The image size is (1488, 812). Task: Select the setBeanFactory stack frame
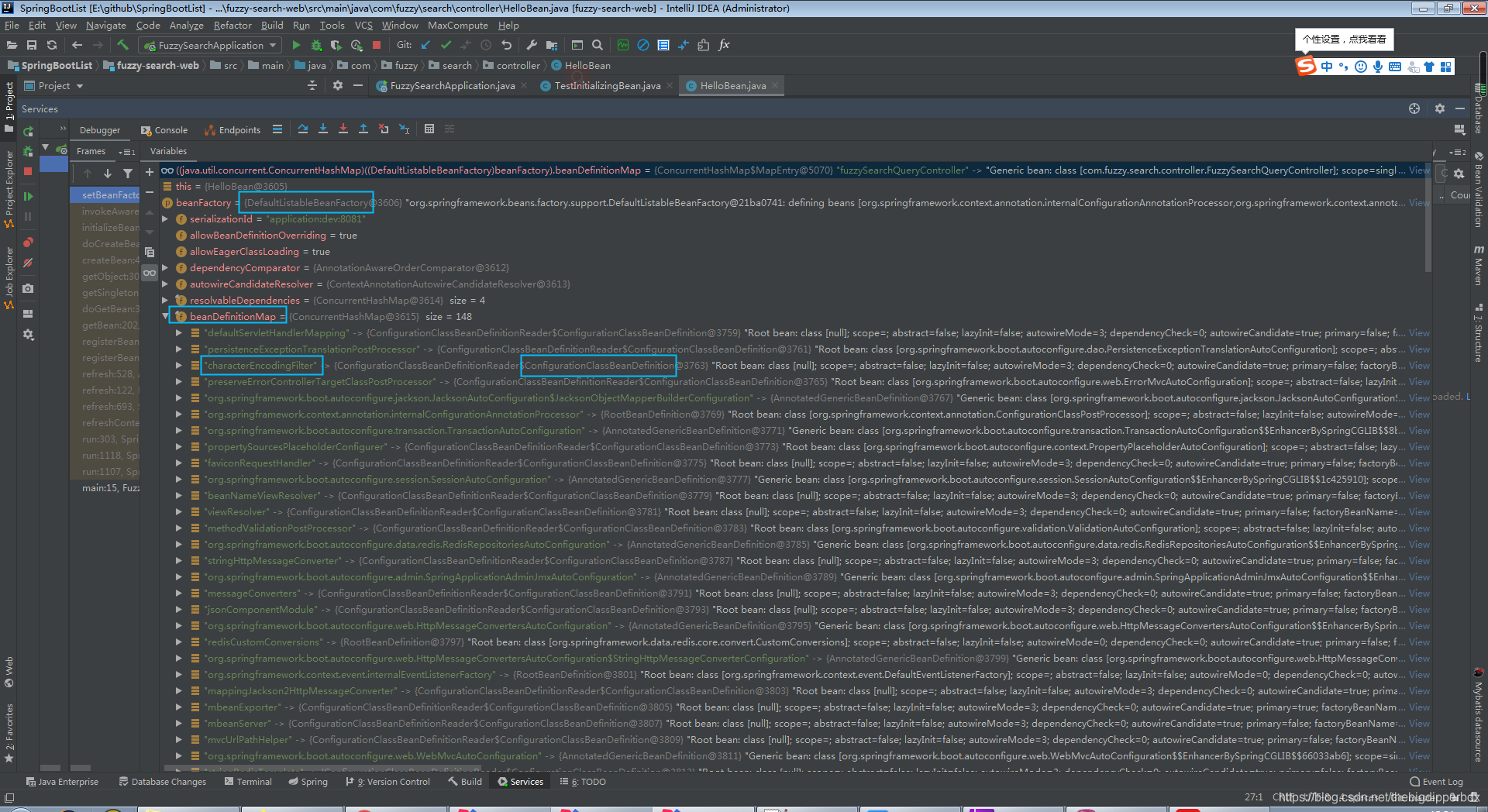pos(105,195)
